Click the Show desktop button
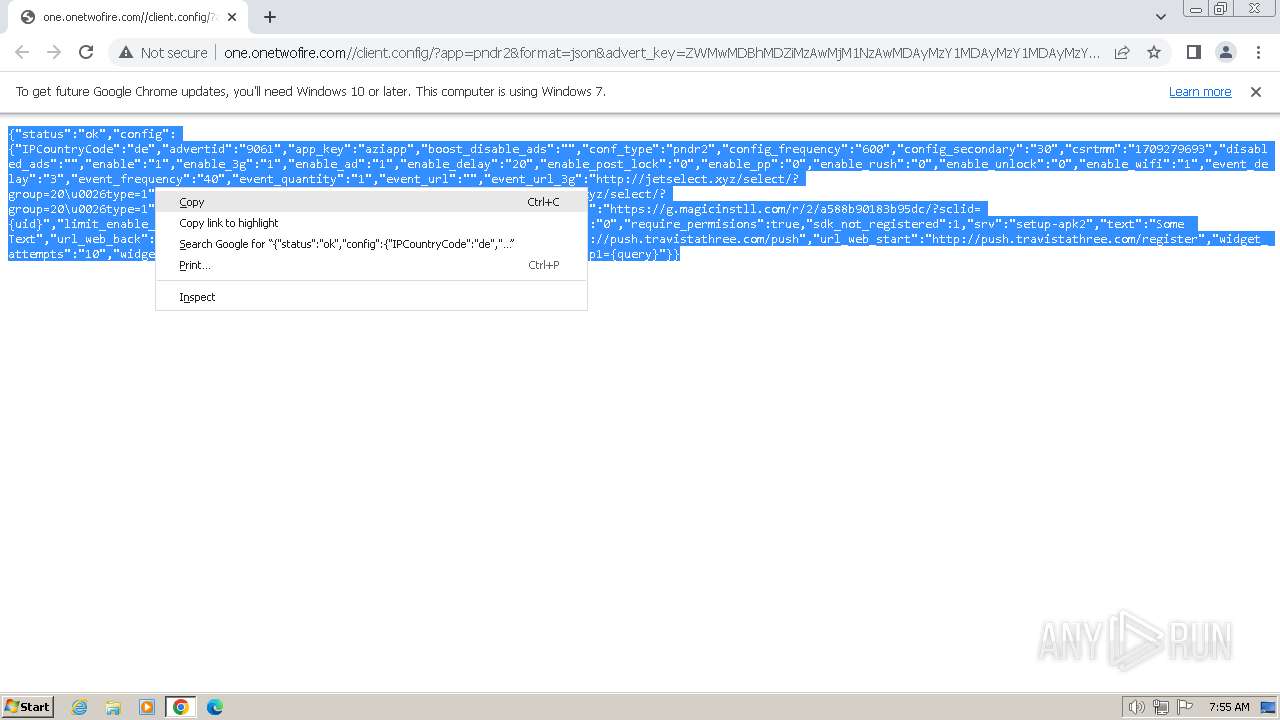Screen dimensions: 1280x720 (x=1268, y=707)
